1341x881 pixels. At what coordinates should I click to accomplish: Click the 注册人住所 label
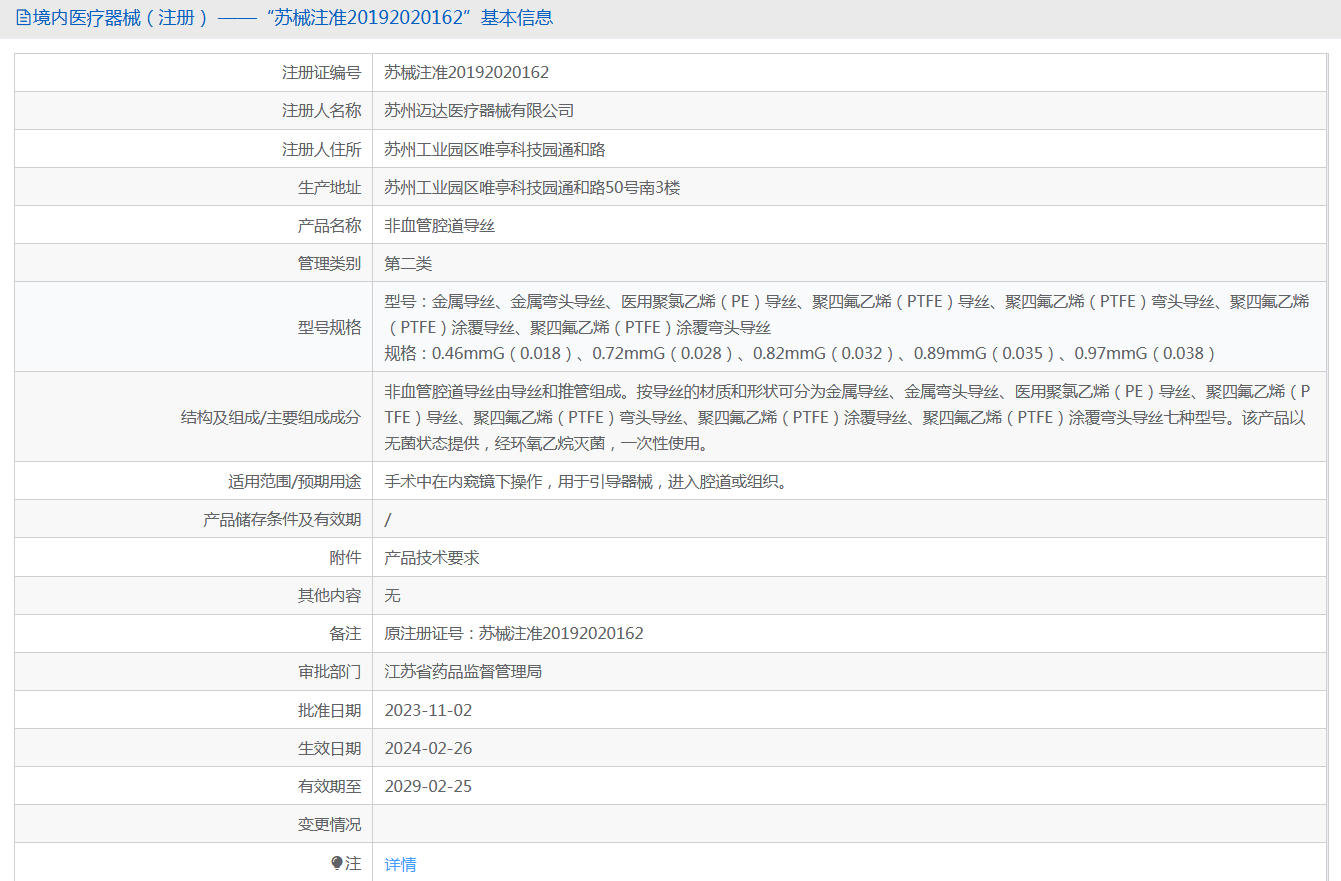pyautogui.click(x=321, y=149)
